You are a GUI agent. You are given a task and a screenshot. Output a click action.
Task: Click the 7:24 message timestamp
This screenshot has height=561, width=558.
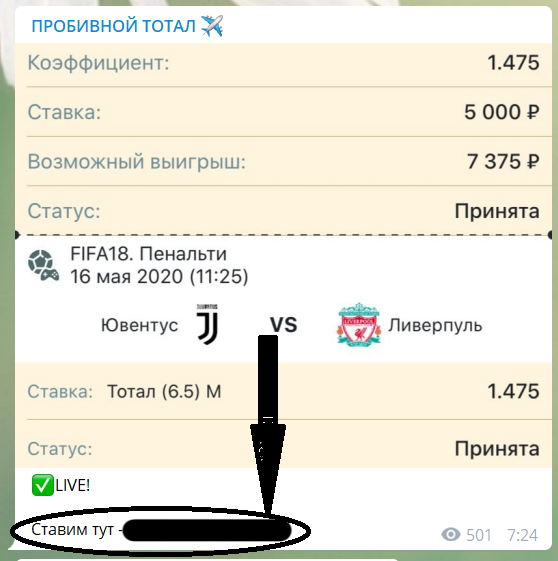(523, 535)
